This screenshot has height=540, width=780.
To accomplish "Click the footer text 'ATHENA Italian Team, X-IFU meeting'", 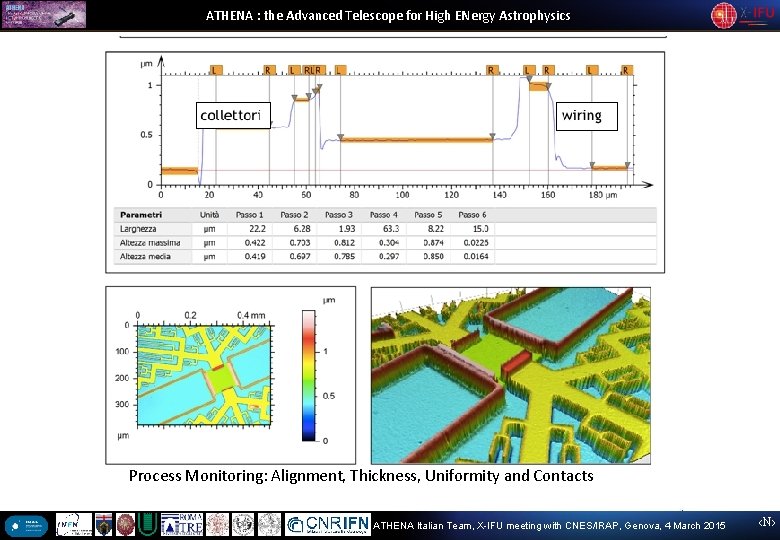I will [549, 526].
